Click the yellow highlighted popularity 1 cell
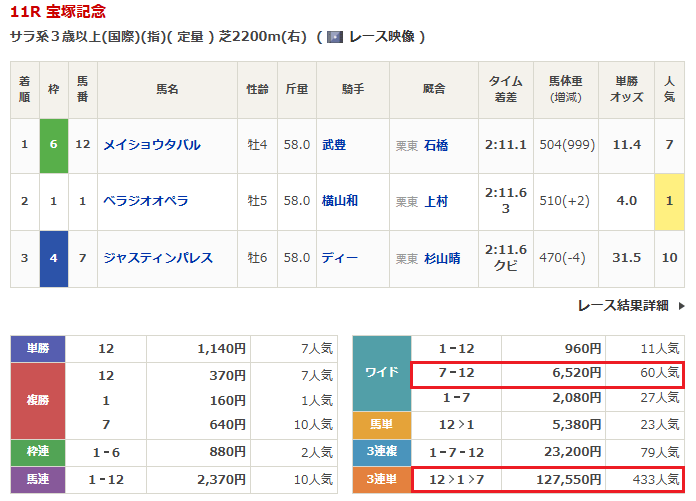The image size is (696, 501). 669,201
